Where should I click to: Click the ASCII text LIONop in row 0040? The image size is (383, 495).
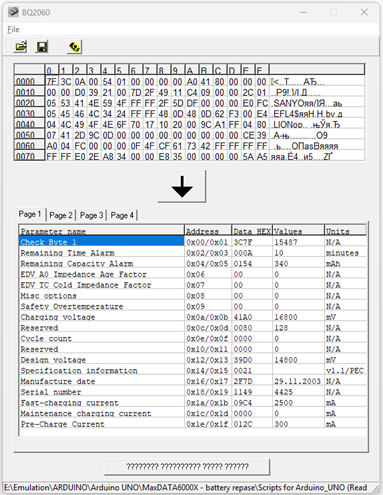pyautogui.click(x=288, y=124)
